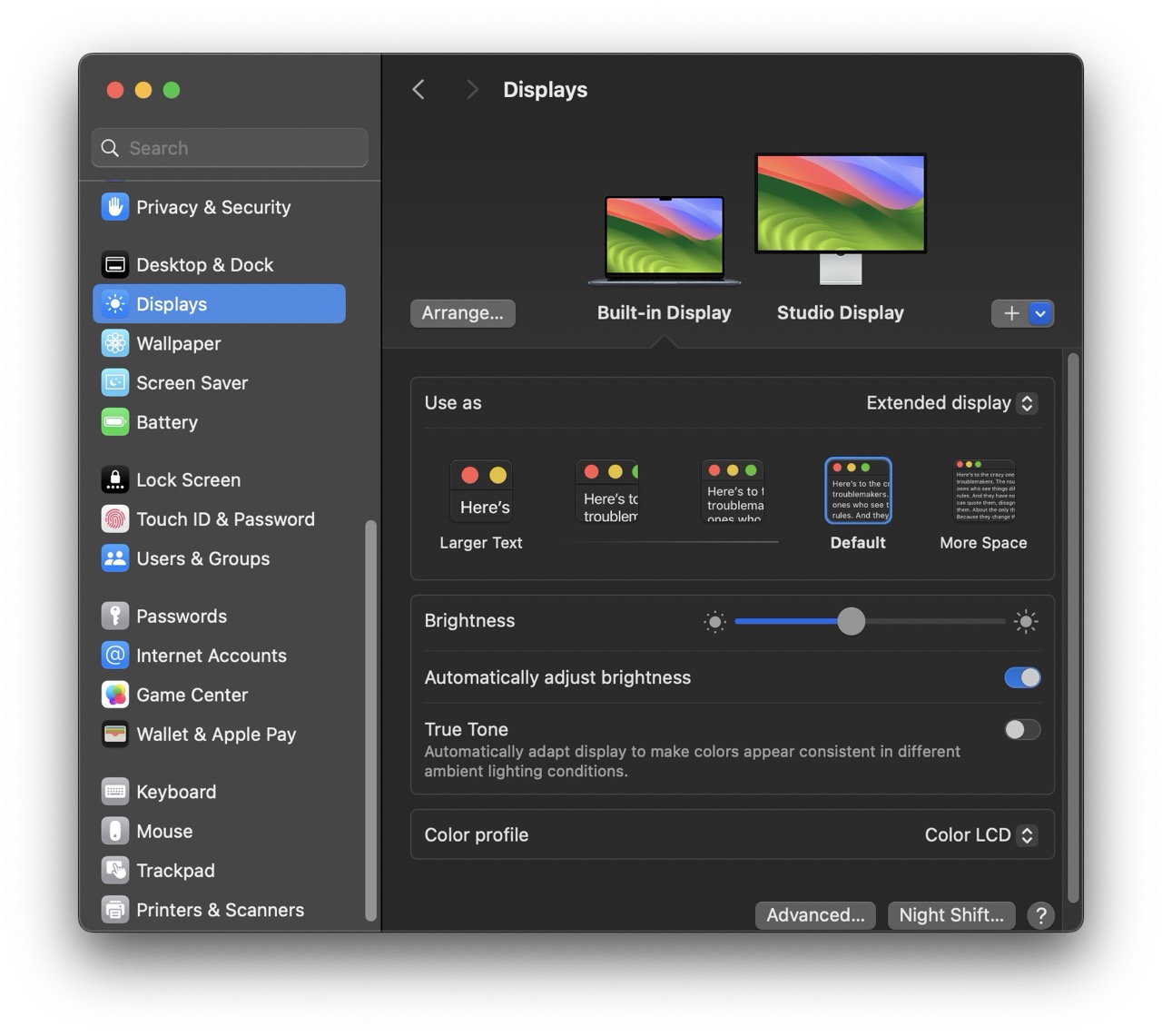Disable Automatically adjust brightness switch
The height and width of the screenshot is (1036, 1162).
pos(1022,677)
